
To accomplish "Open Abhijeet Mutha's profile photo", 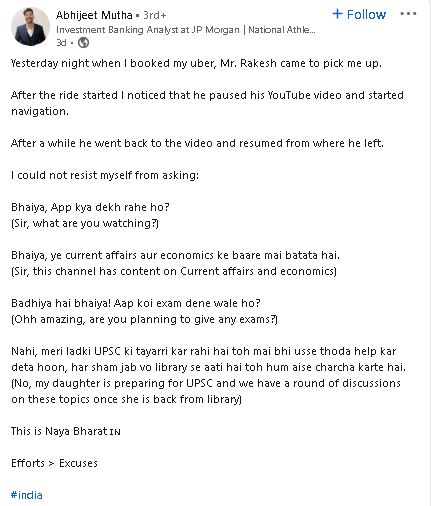I will pos(30,26).
